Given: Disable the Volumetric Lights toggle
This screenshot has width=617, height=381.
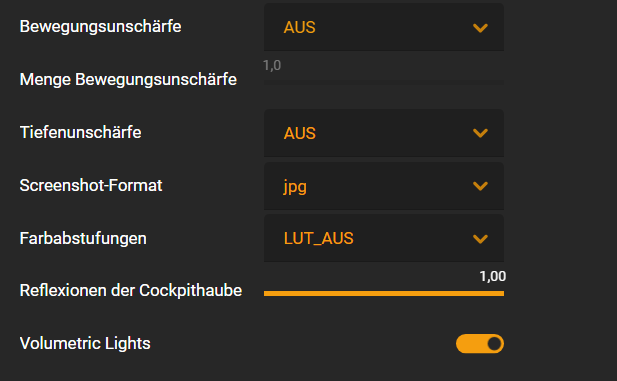Looking at the screenshot, I should (480, 344).
